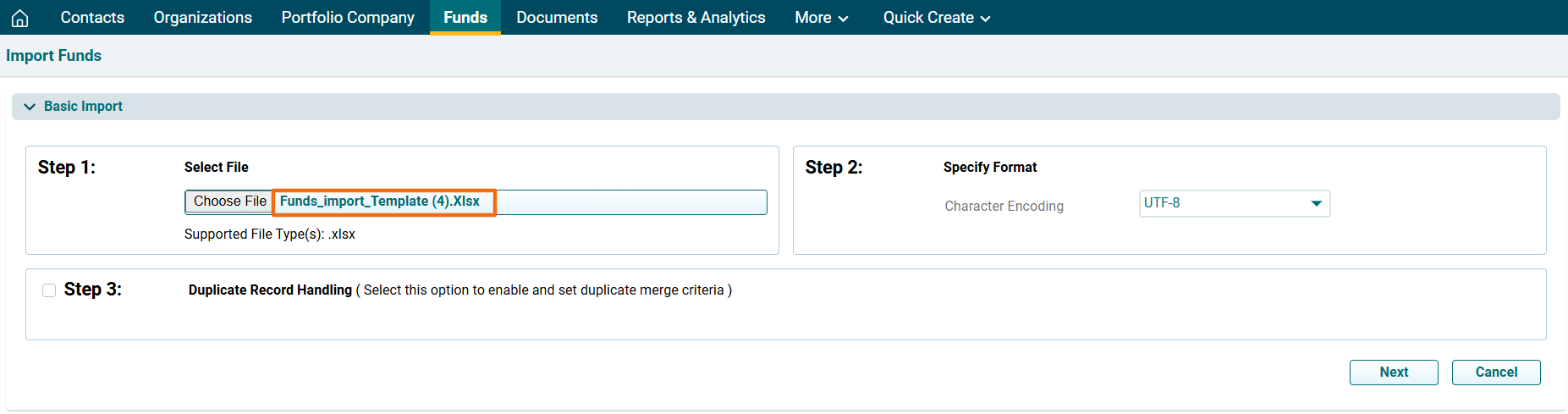The height and width of the screenshot is (414, 1568).
Task: Open the UTF-8 character encoding dropdown
Action: (x=1234, y=203)
